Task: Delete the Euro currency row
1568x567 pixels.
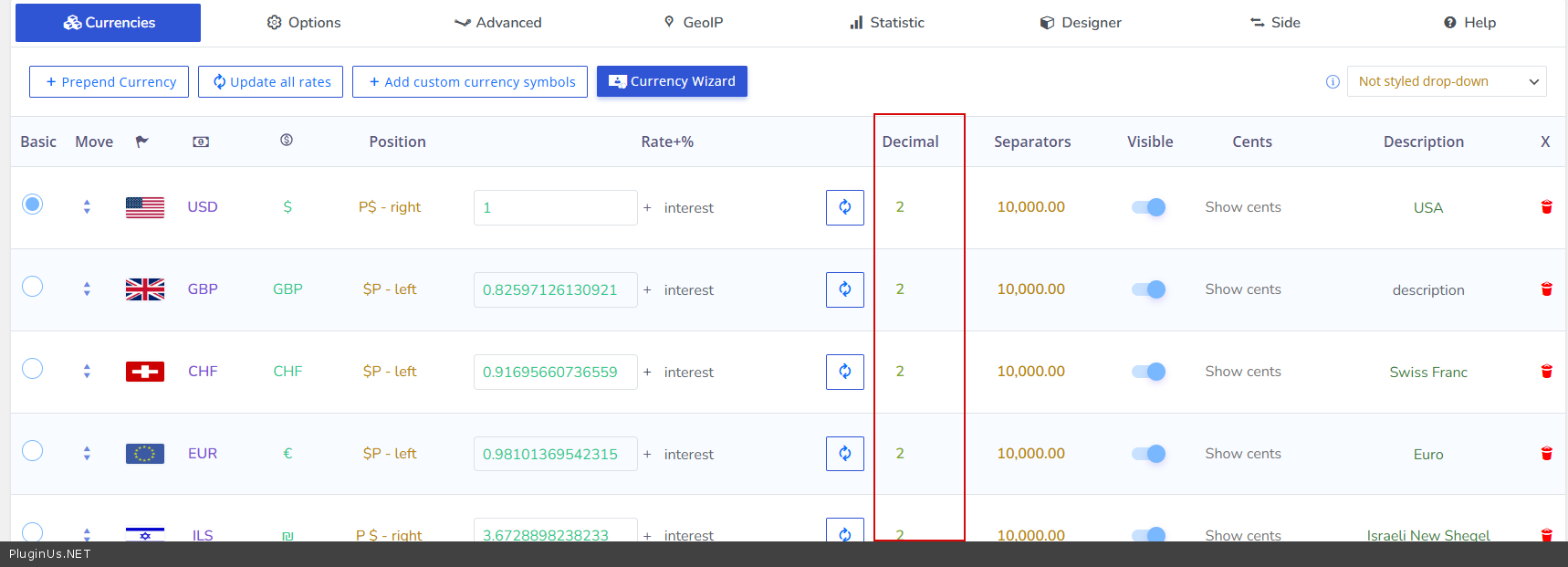Action: (x=1546, y=454)
